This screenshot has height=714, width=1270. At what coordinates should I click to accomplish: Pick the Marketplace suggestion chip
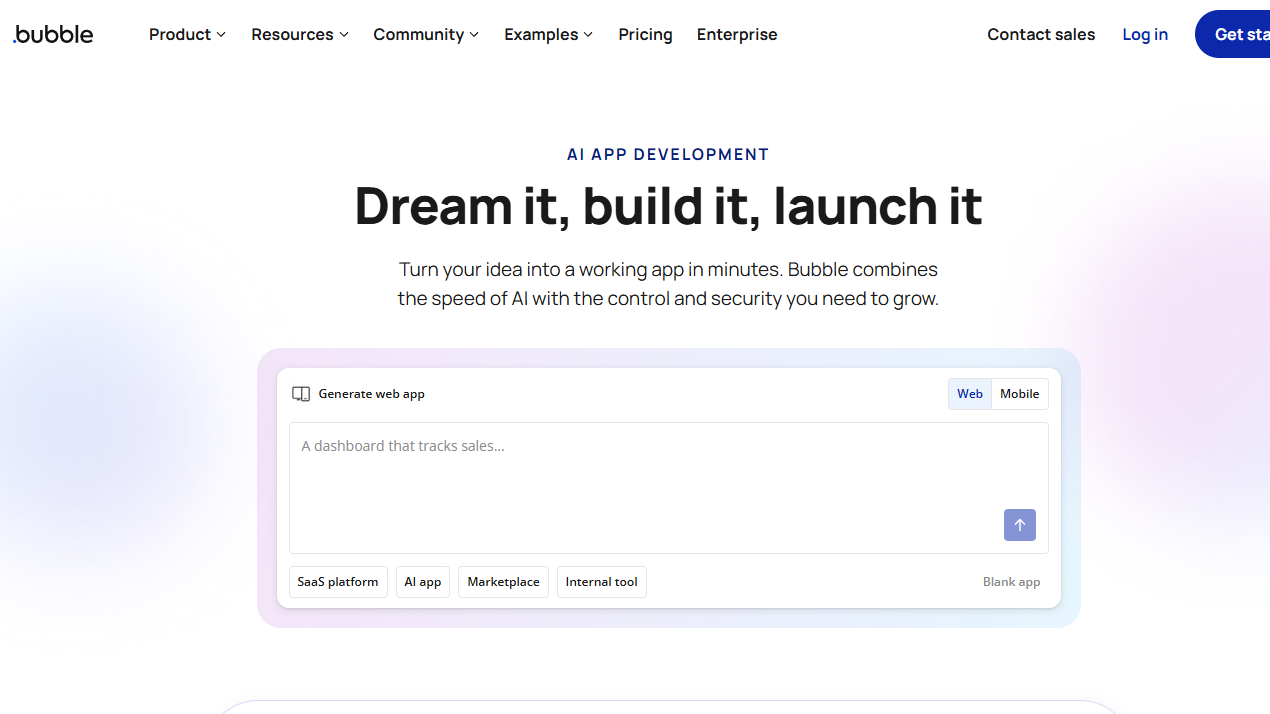(503, 582)
